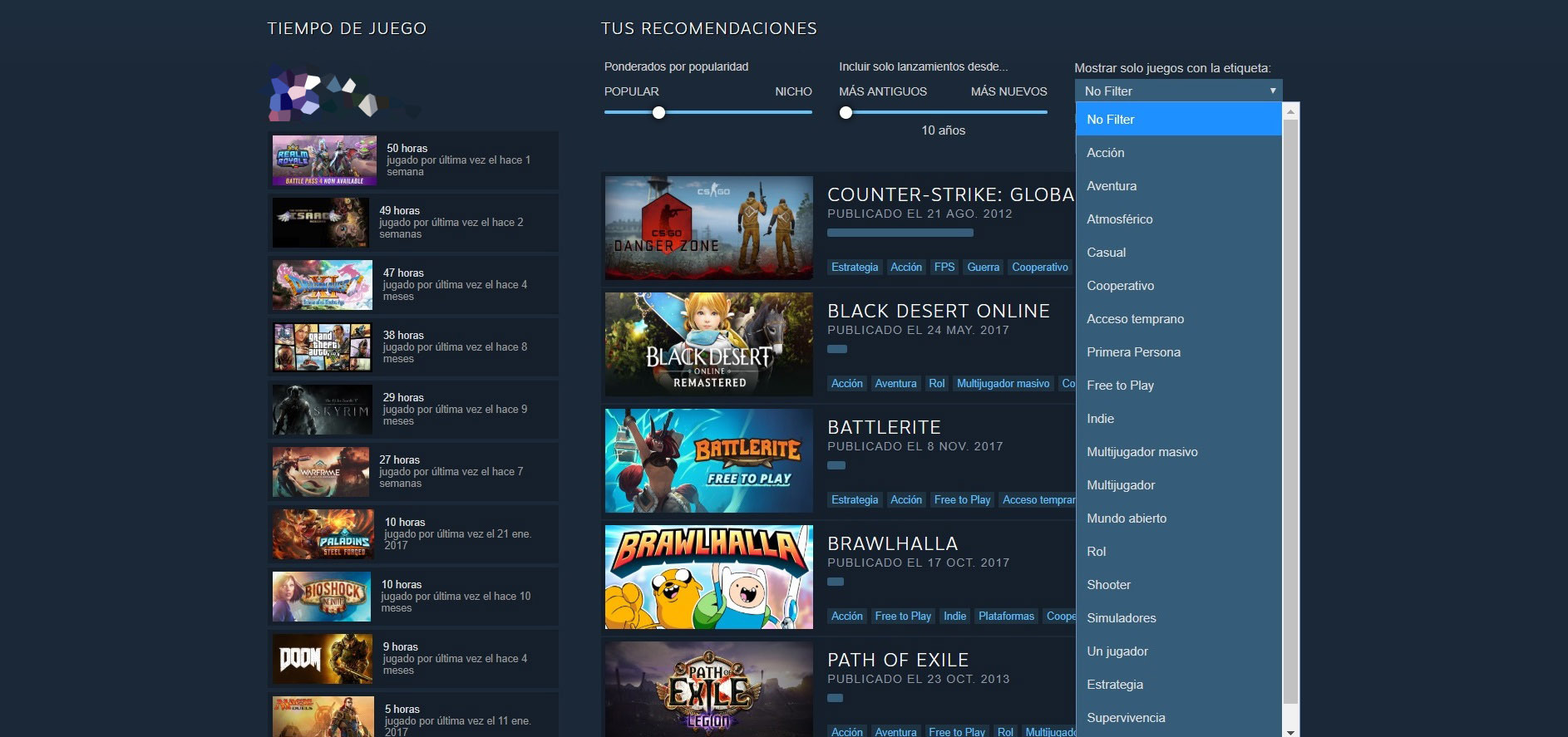
Task: Click Cooperativo tag under Counter-Strike
Action: coord(1040,267)
